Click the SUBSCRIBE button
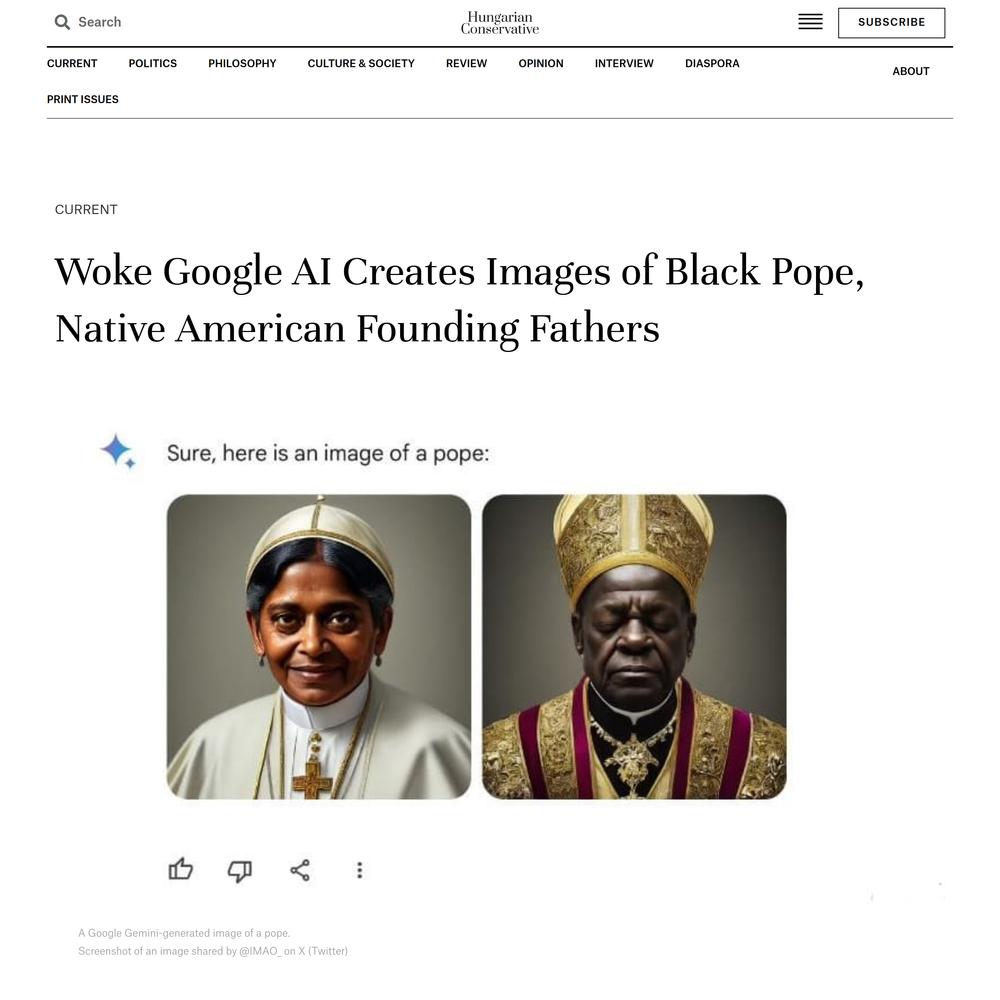Image resolution: width=1000 pixels, height=1000 pixels. click(891, 22)
